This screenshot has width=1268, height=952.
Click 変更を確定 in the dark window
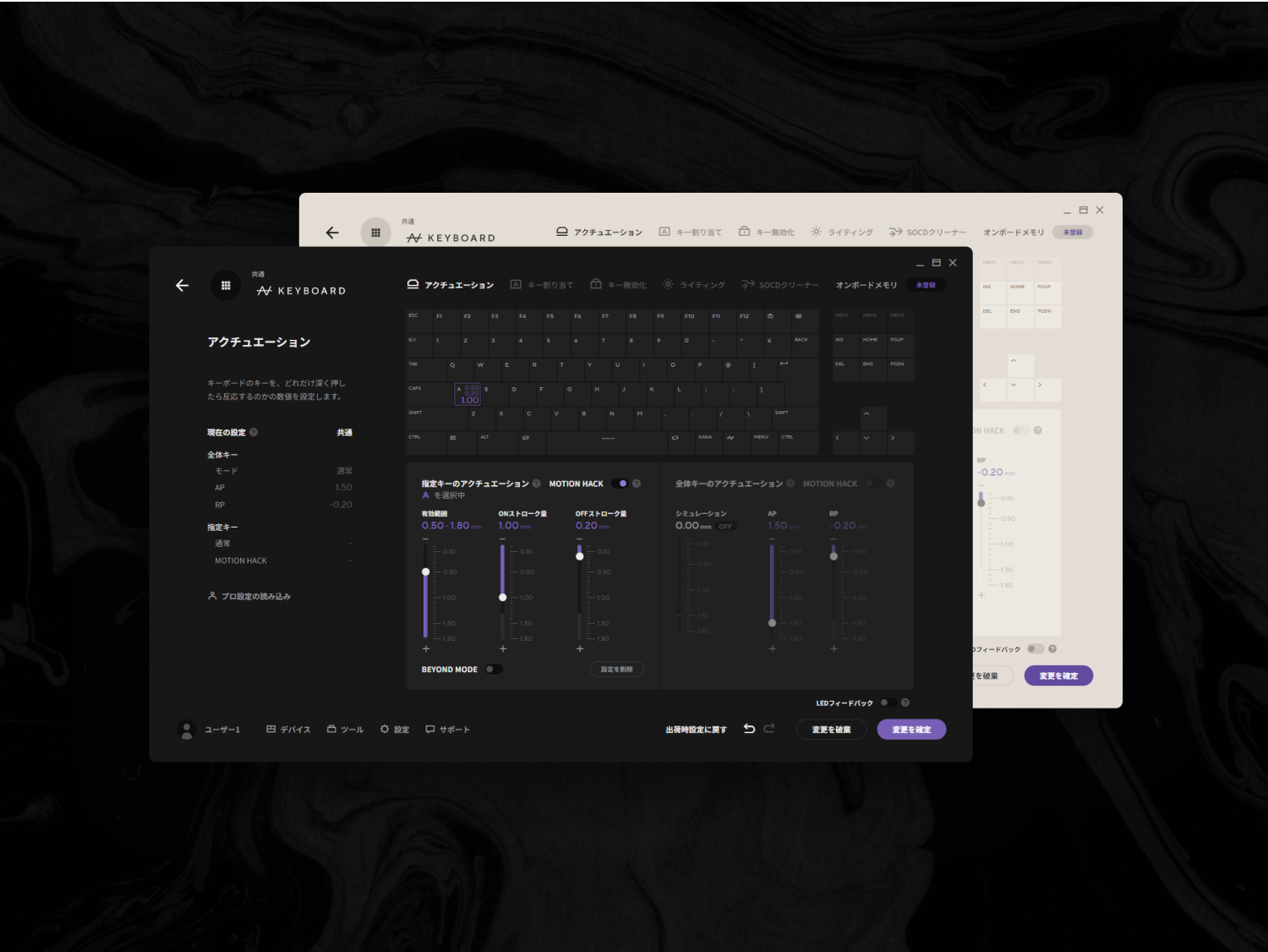click(x=911, y=730)
